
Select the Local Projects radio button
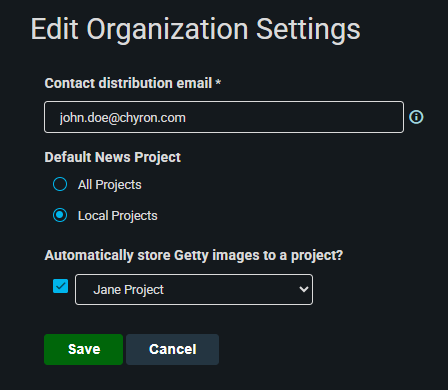point(60,215)
